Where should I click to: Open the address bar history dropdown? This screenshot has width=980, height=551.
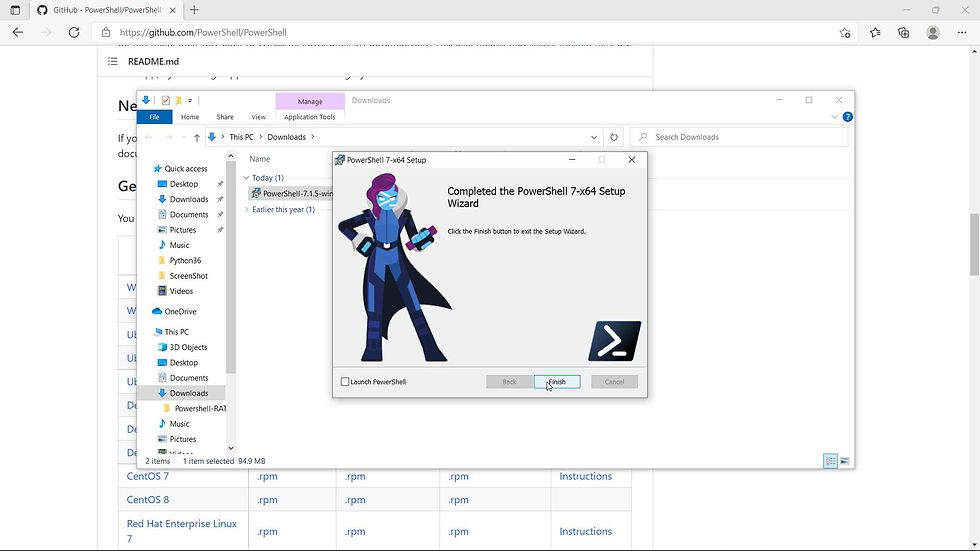pos(594,137)
